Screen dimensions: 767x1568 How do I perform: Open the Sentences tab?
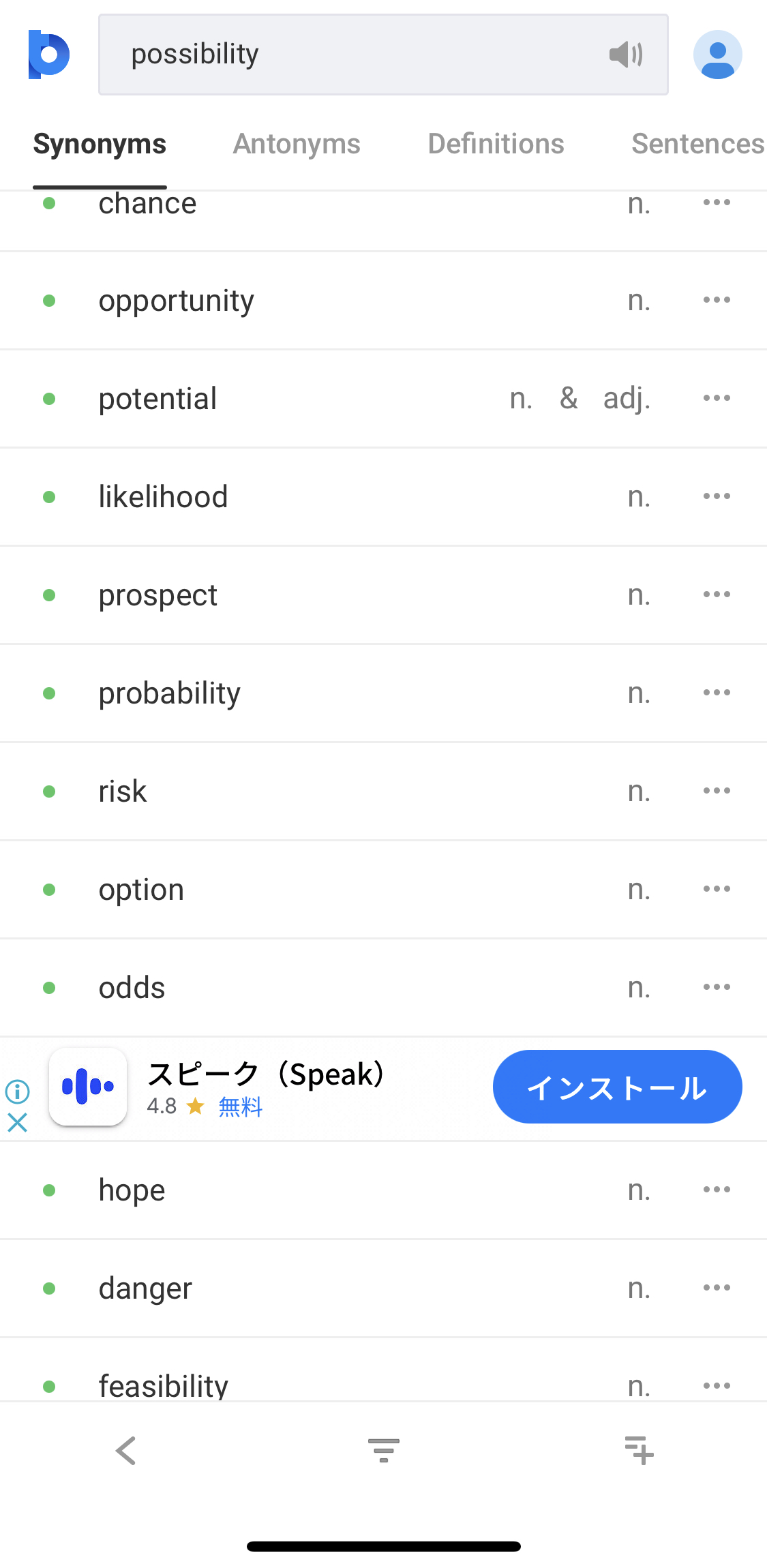[x=697, y=144]
